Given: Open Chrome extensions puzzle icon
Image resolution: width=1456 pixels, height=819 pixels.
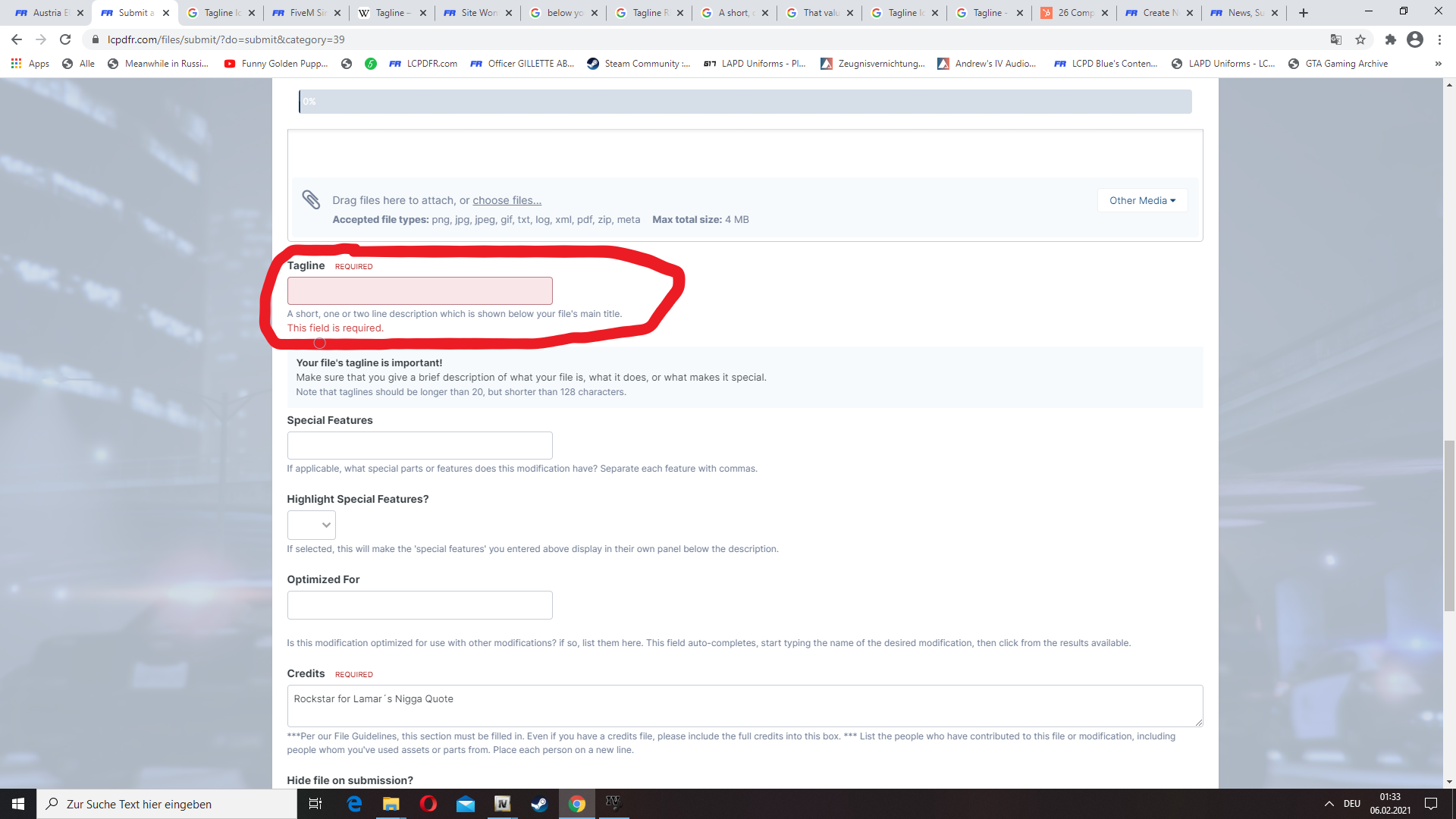Looking at the screenshot, I should (x=1390, y=39).
